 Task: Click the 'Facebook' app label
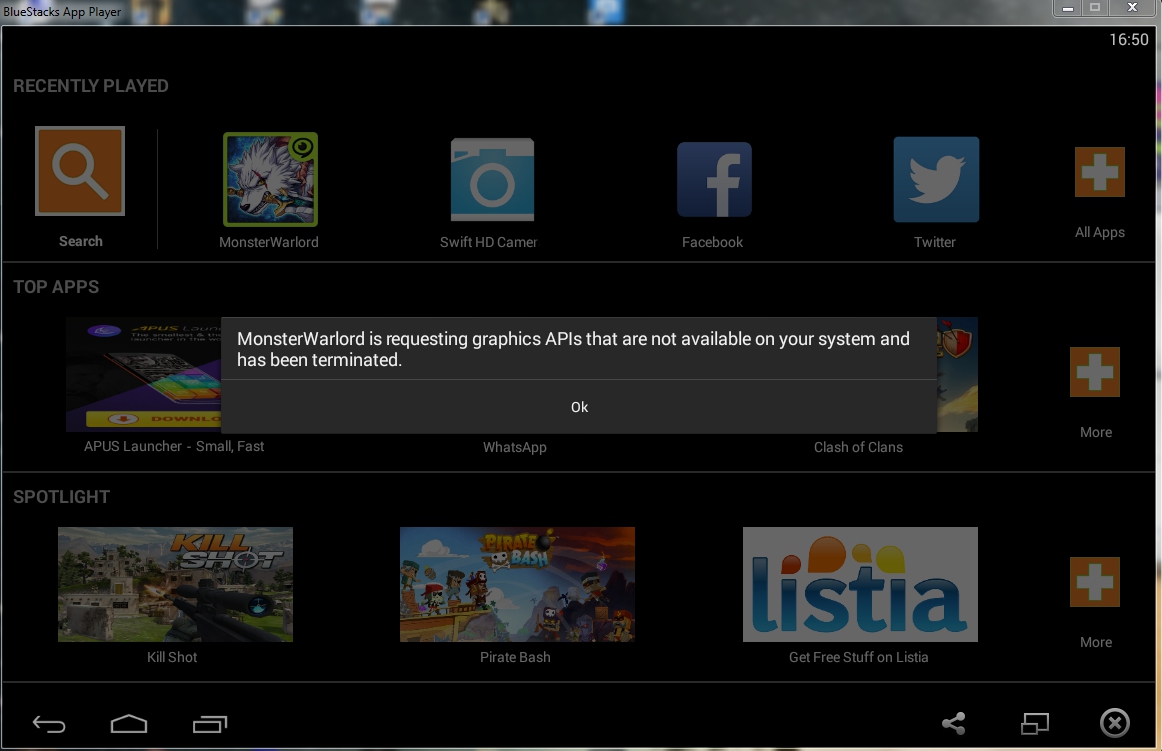712,242
